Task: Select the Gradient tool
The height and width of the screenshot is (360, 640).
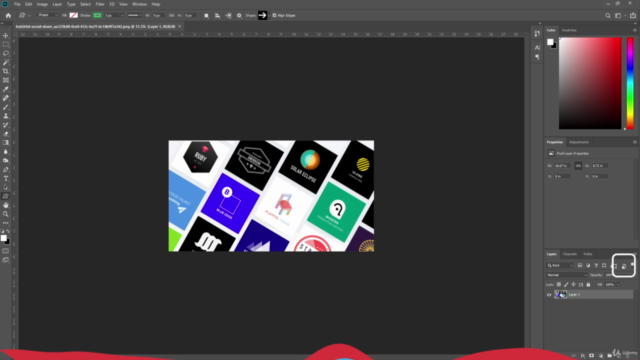Action: pos(6,143)
